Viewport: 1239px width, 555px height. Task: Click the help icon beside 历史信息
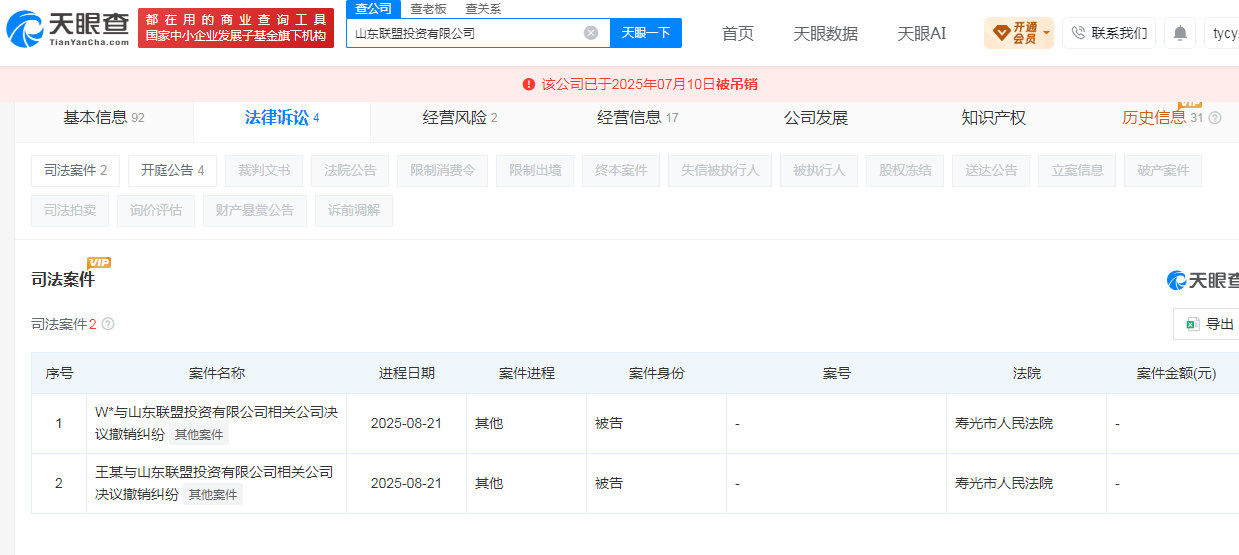(x=1215, y=118)
